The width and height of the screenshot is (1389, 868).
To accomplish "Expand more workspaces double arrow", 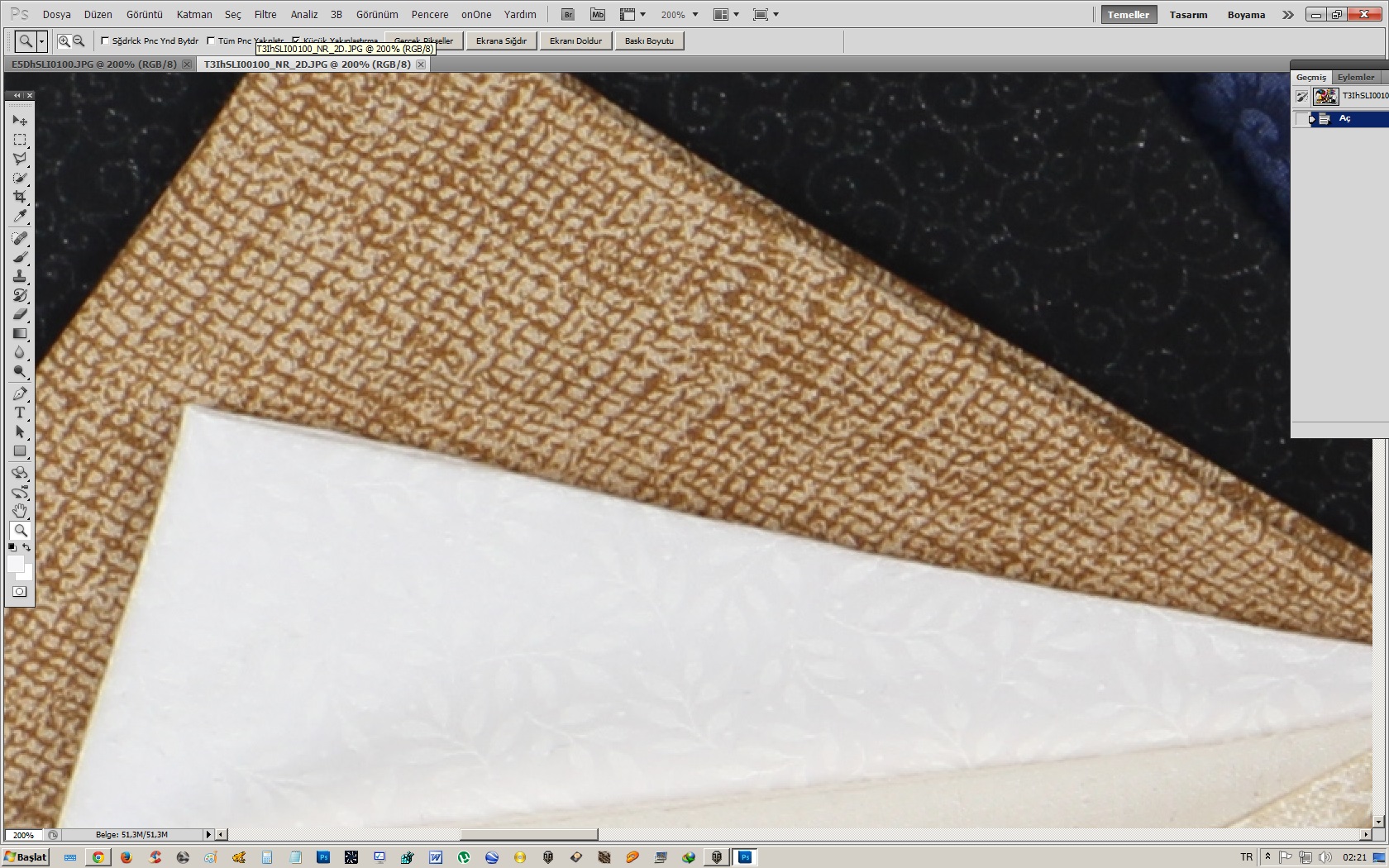I will tap(1288, 15).
